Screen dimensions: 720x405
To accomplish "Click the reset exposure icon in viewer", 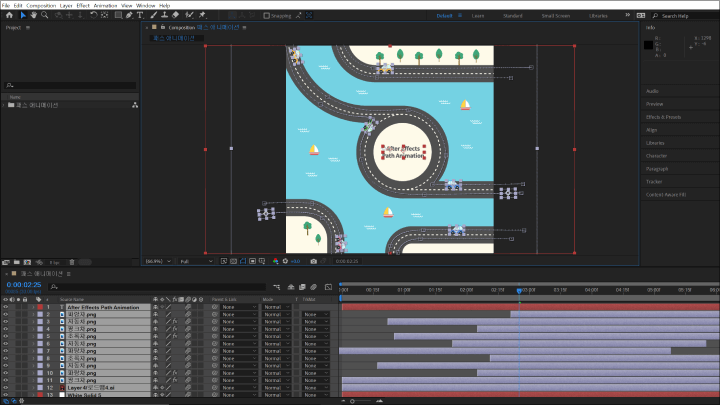I will pyautogui.click(x=285, y=261).
